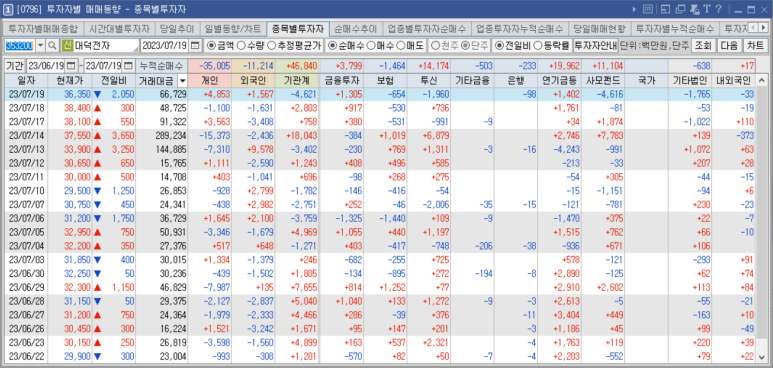Select the 23/06/22 date row

click(380, 357)
